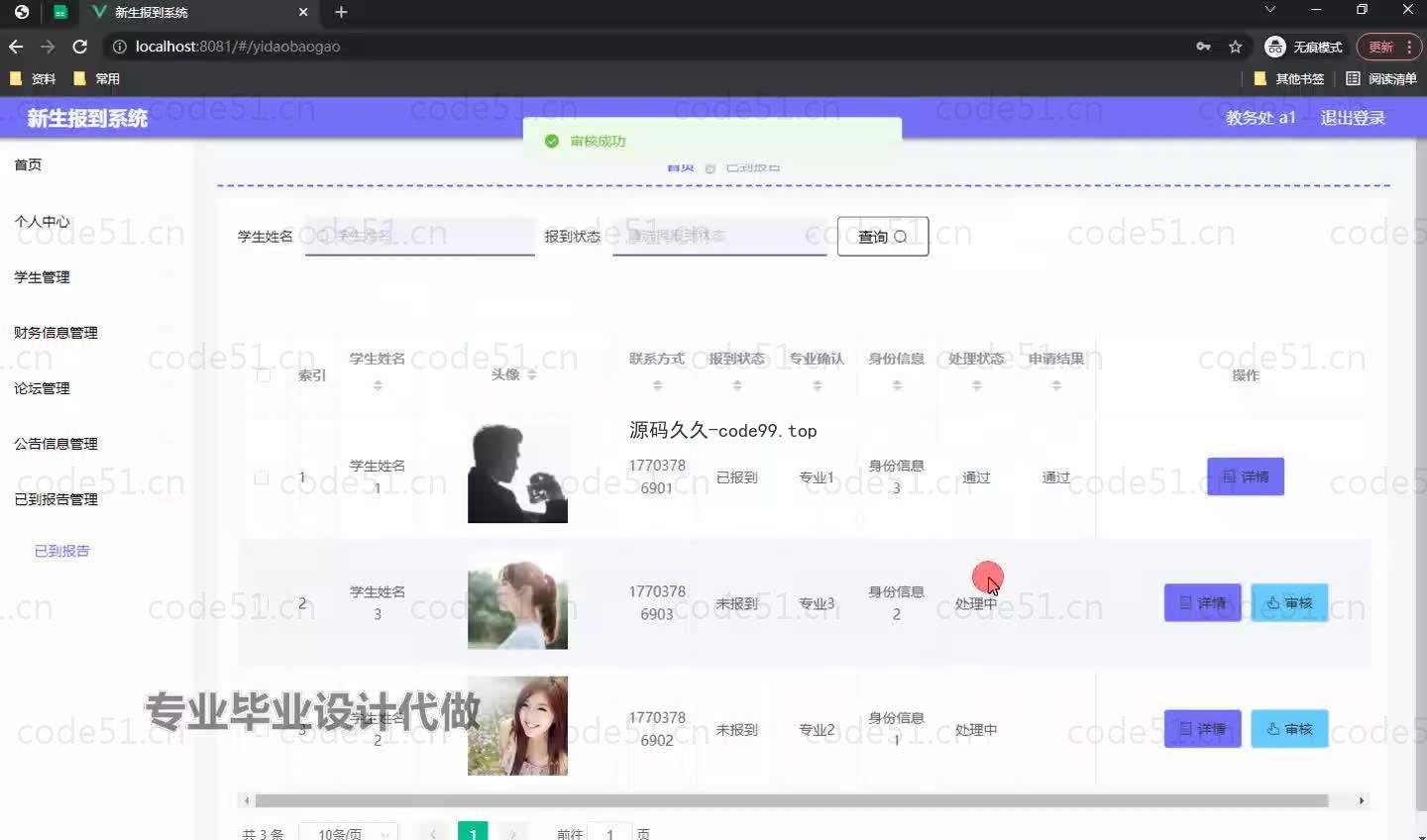Viewport: 1427px width, 840px height.
Task: Click the 已报到 cell in row 1
Action: pos(736,477)
